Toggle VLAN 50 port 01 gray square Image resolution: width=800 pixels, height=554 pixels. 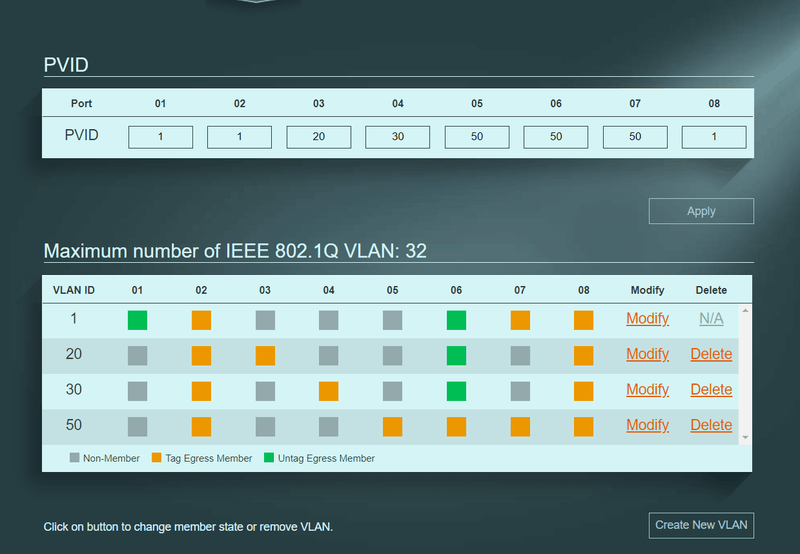click(137, 426)
